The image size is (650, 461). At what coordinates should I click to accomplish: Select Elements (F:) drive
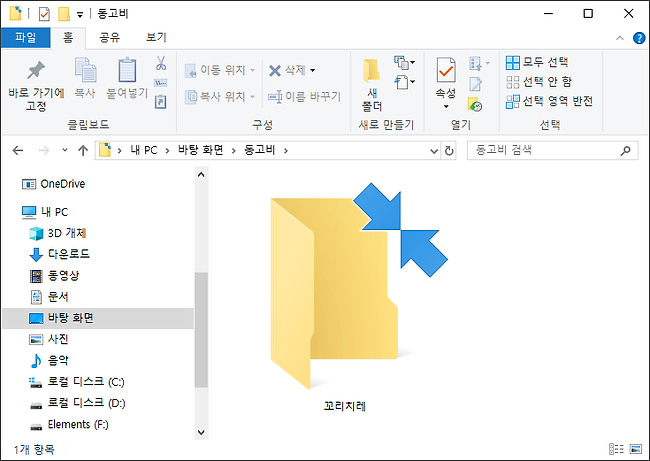pyautogui.click(x=69, y=425)
